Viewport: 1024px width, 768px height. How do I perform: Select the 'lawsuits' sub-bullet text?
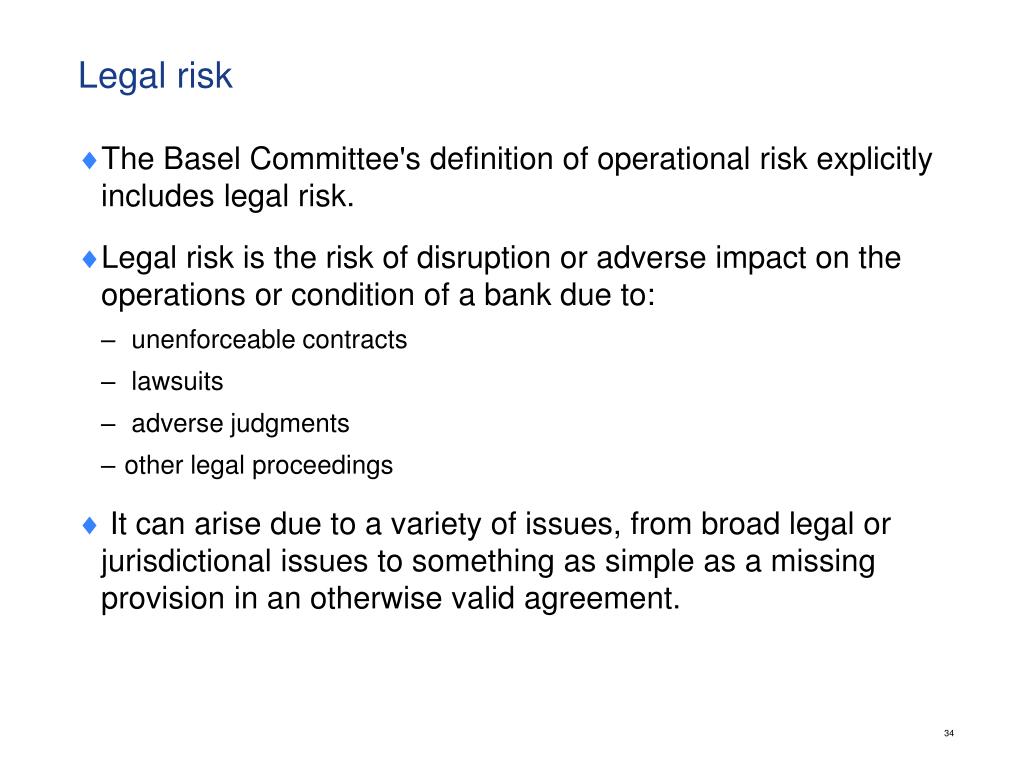pyautogui.click(x=177, y=381)
